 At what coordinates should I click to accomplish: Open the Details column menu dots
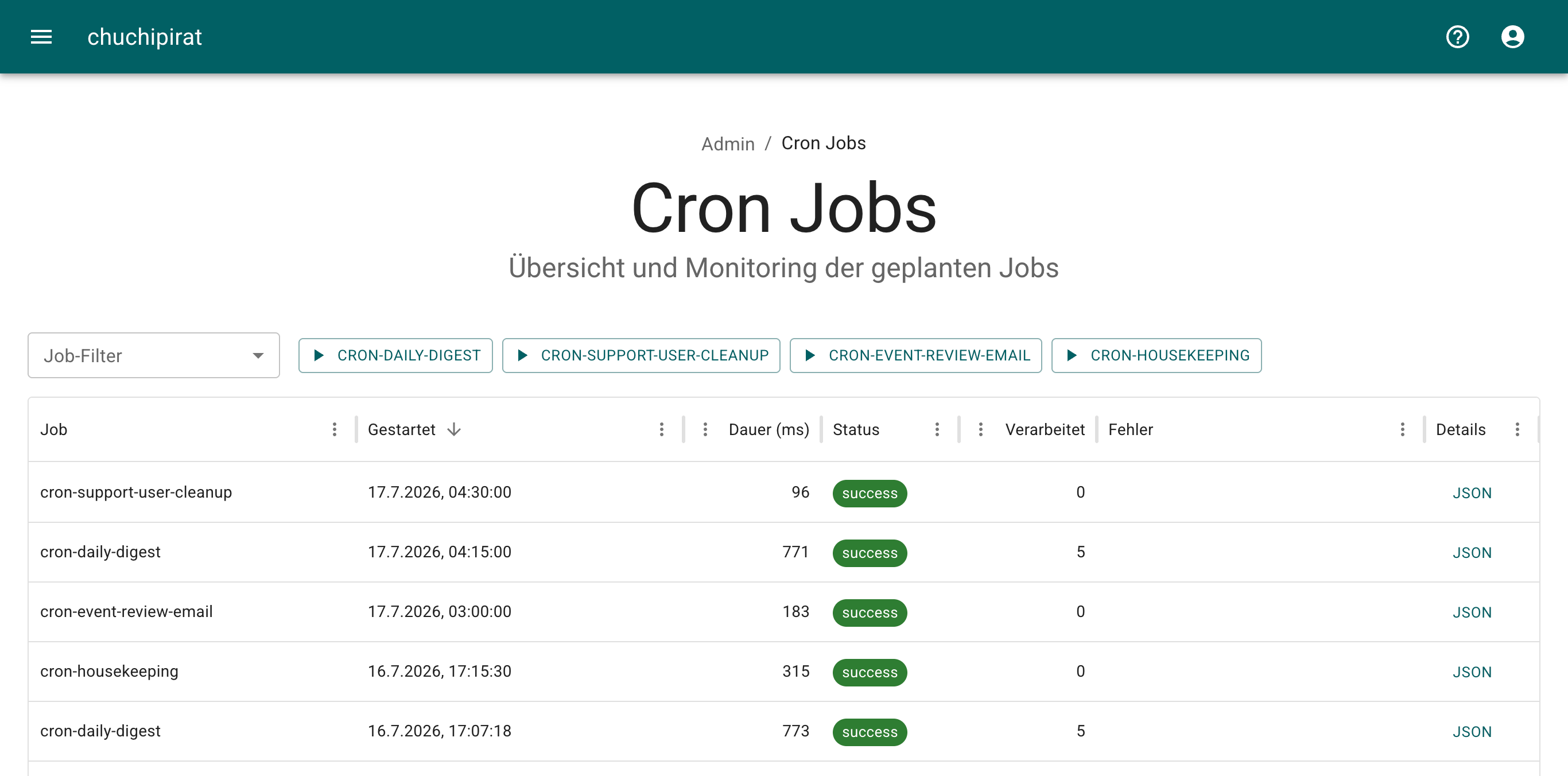[x=1517, y=430]
